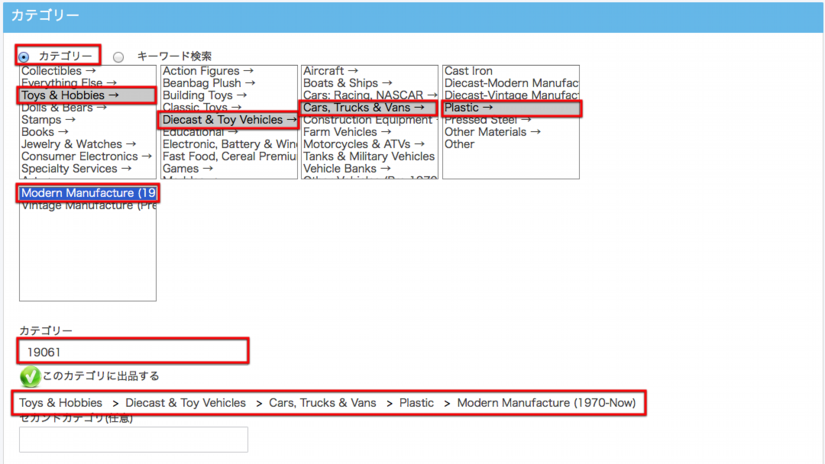Expand Consumer Electronics category
The width and height of the screenshot is (825, 464).
tap(86, 156)
